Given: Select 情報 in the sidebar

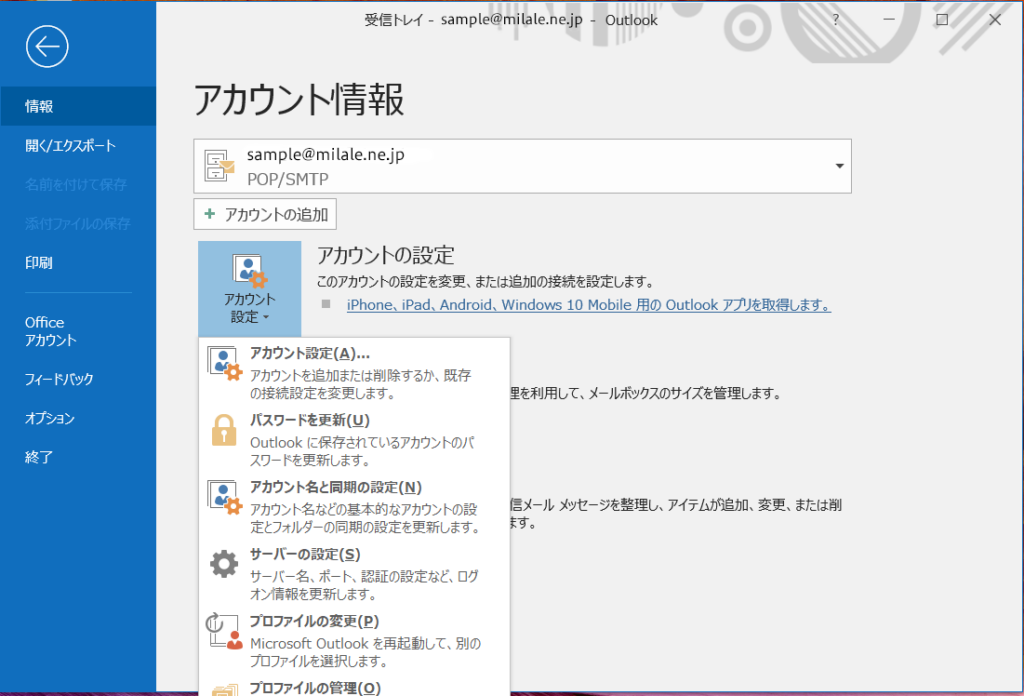Looking at the screenshot, I should tap(78, 106).
